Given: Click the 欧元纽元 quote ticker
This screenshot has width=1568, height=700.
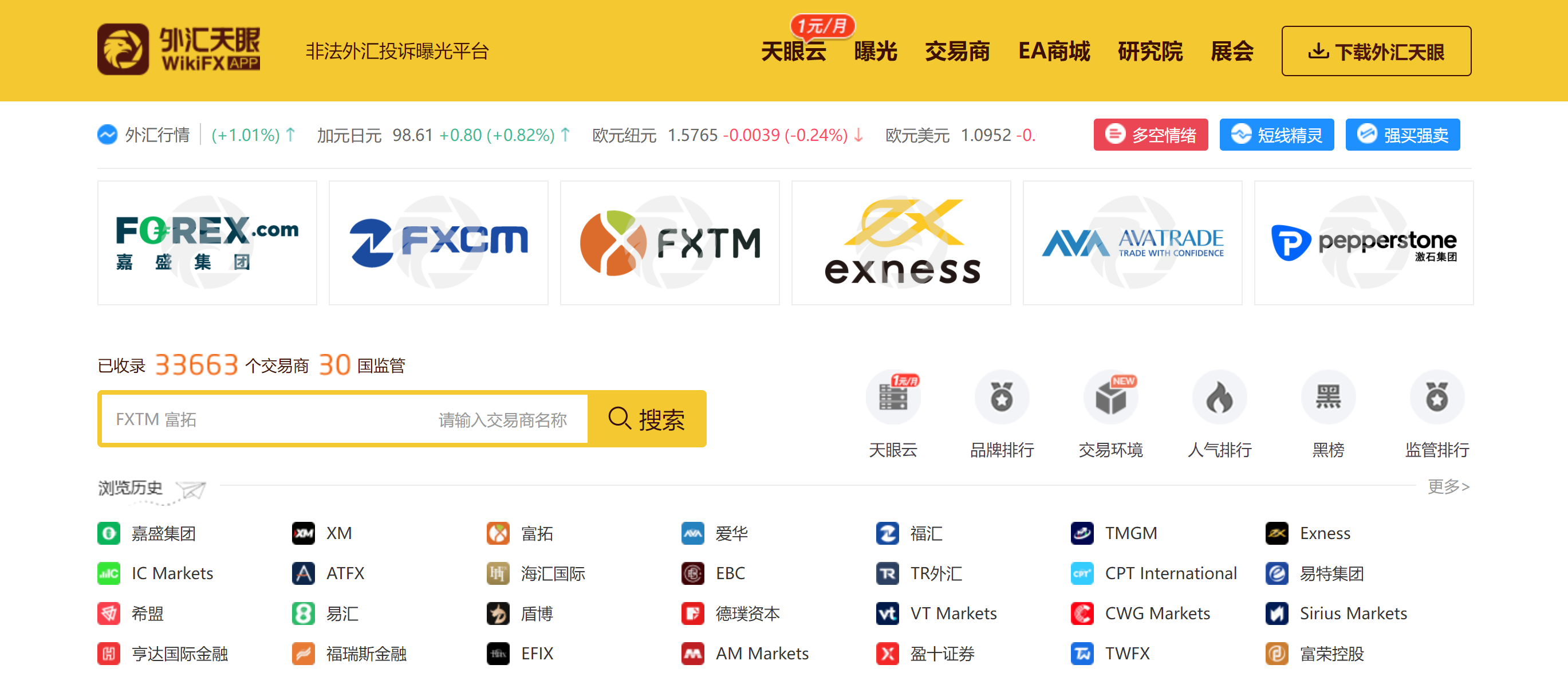Looking at the screenshot, I should tap(728, 135).
